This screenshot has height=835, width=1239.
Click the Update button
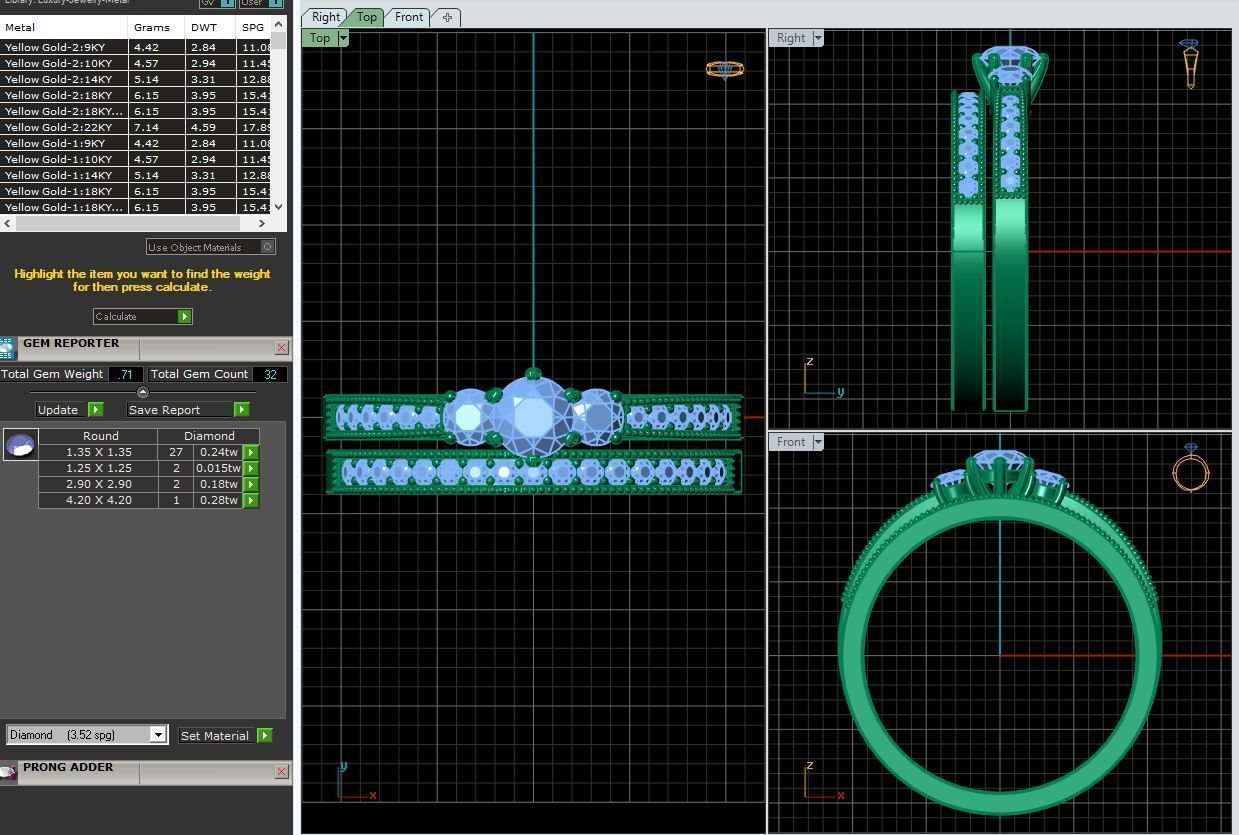tap(58, 409)
